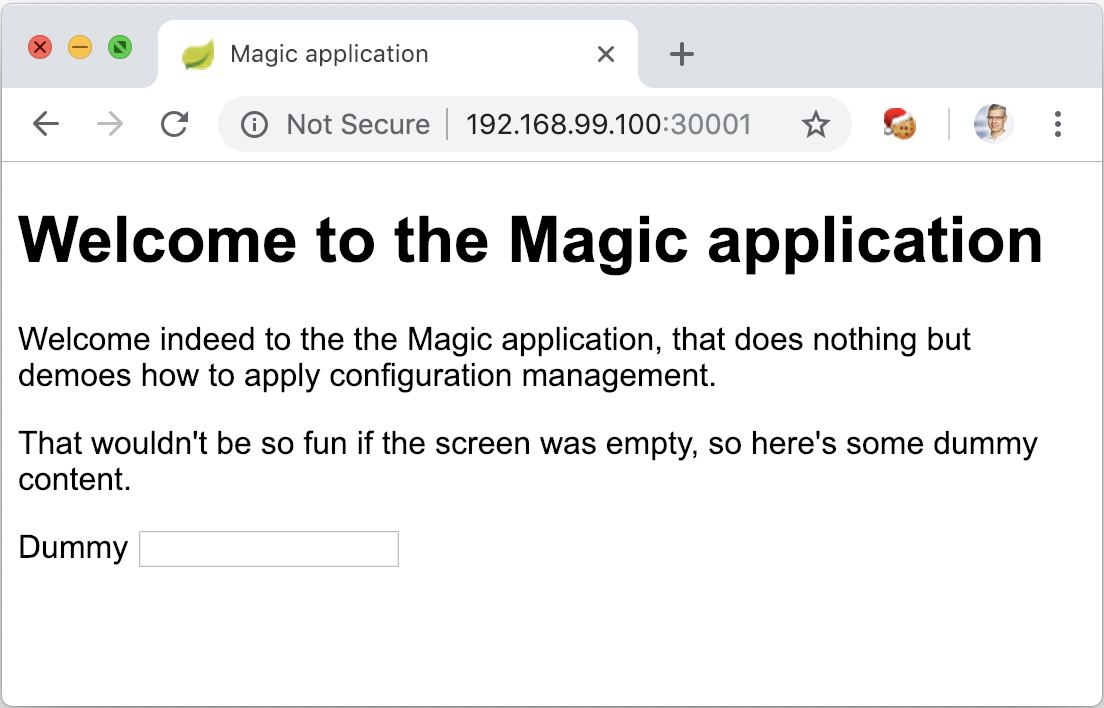Open the cookie extension with the Santa hat
This screenshot has width=1104, height=708.
[898, 124]
